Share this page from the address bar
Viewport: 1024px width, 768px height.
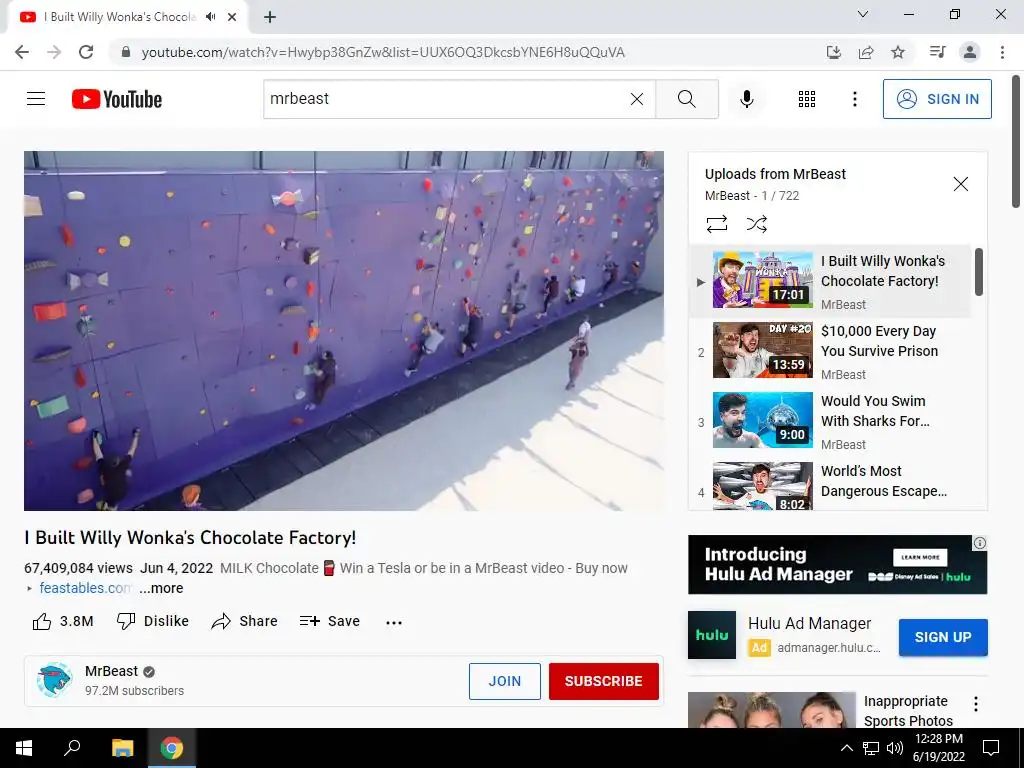coord(866,52)
